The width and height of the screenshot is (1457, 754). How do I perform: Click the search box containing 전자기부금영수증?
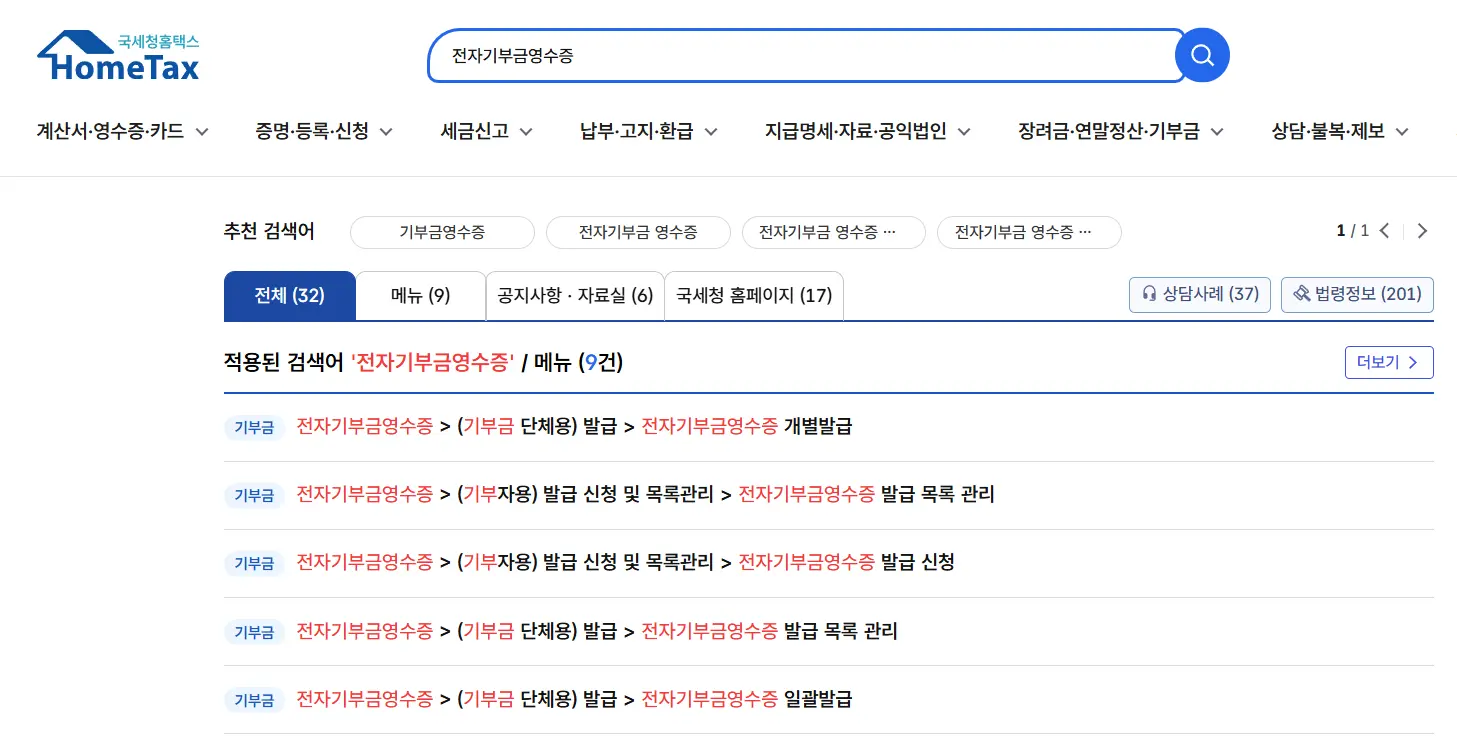pos(806,56)
